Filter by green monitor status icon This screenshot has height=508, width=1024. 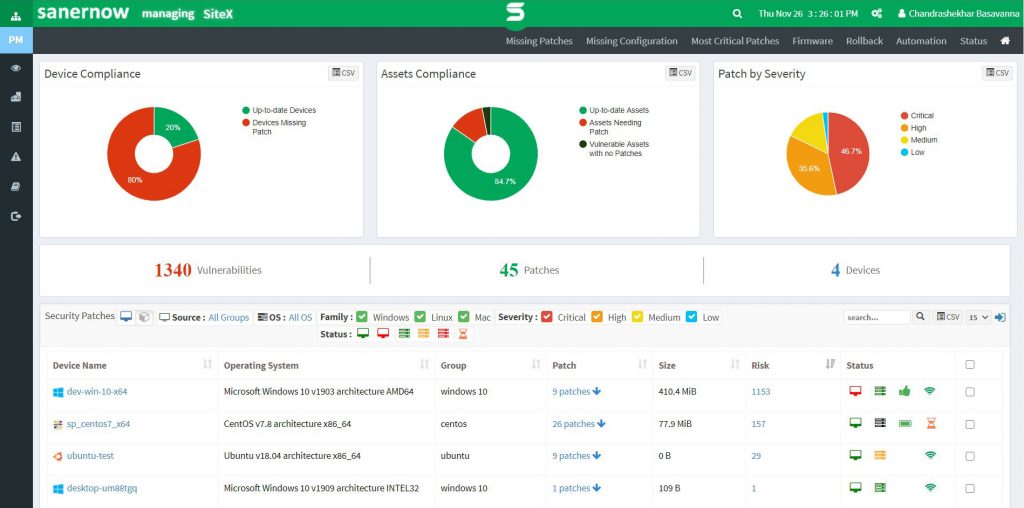[363, 334]
